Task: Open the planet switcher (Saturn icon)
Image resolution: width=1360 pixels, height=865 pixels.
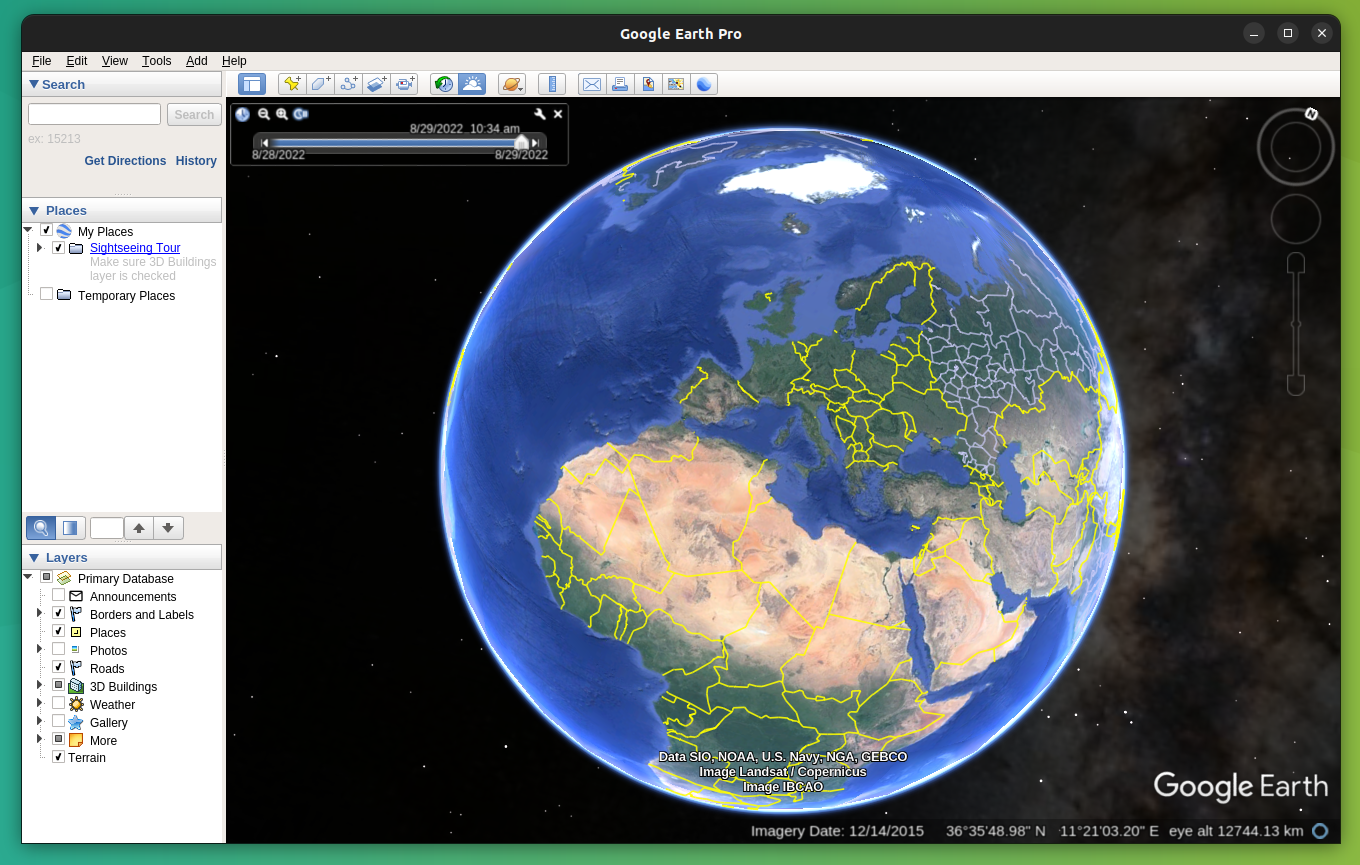Action: click(512, 84)
